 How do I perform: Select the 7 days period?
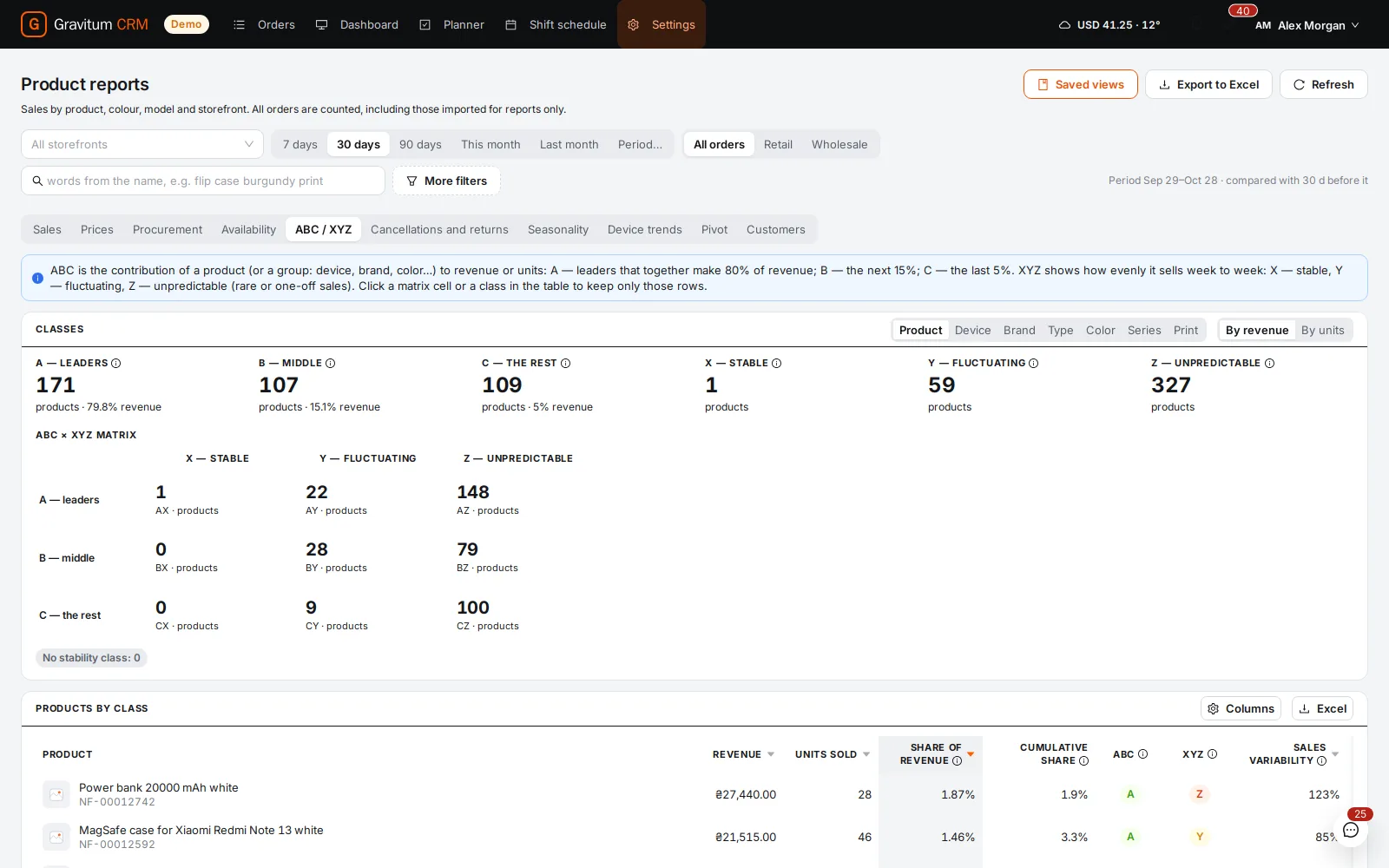[x=300, y=144]
